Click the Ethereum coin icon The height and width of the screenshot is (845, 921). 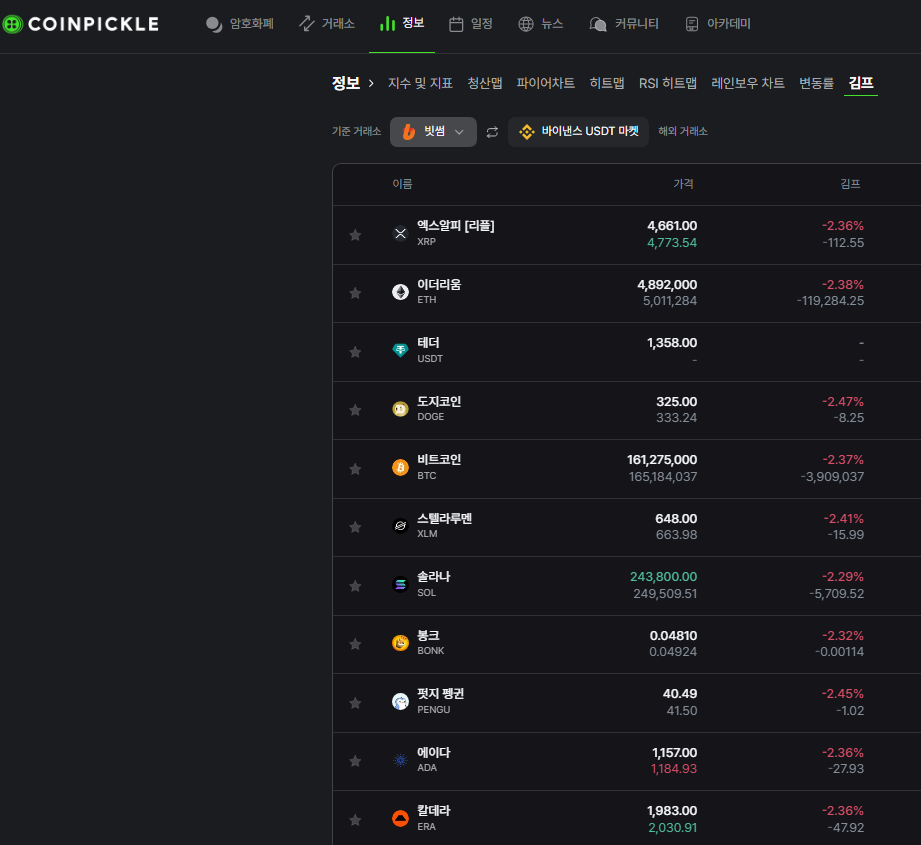pyautogui.click(x=400, y=292)
